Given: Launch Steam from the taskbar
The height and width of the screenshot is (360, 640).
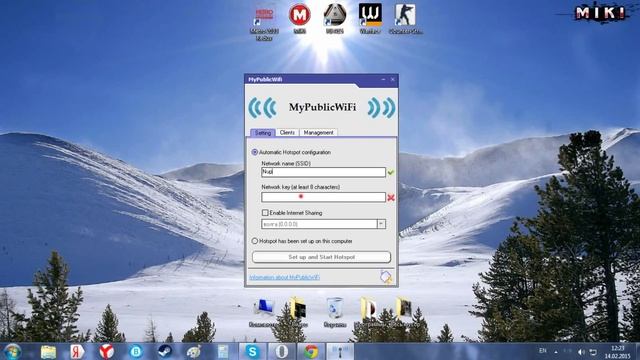Looking at the screenshot, I should click(x=165, y=351).
